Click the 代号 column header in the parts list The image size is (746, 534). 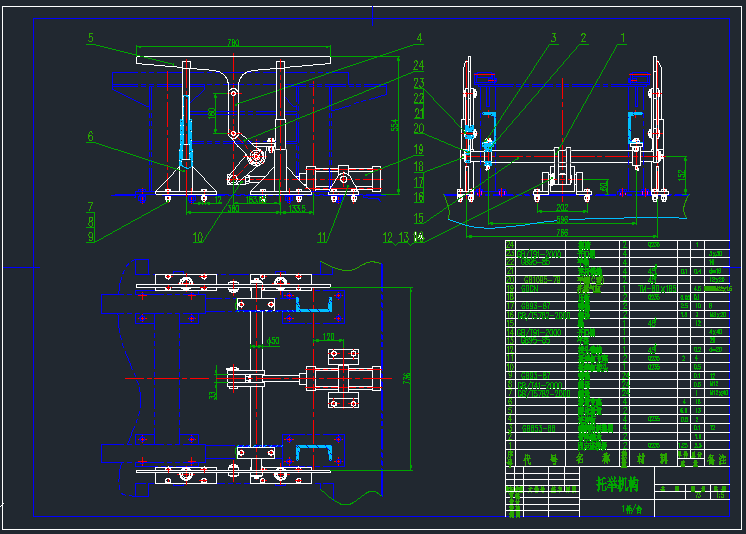(540, 459)
